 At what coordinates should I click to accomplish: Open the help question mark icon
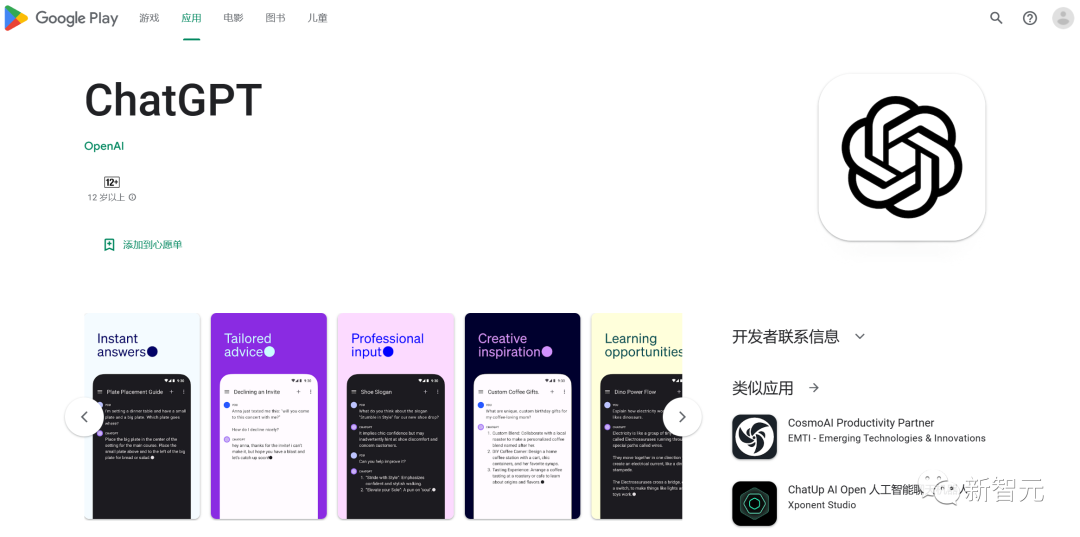1030,18
